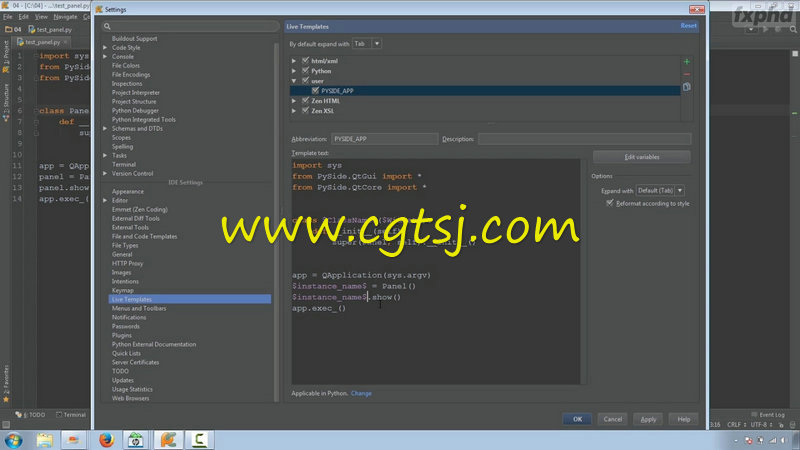Toggle the Zen XSL group checkbox

click(x=305, y=111)
